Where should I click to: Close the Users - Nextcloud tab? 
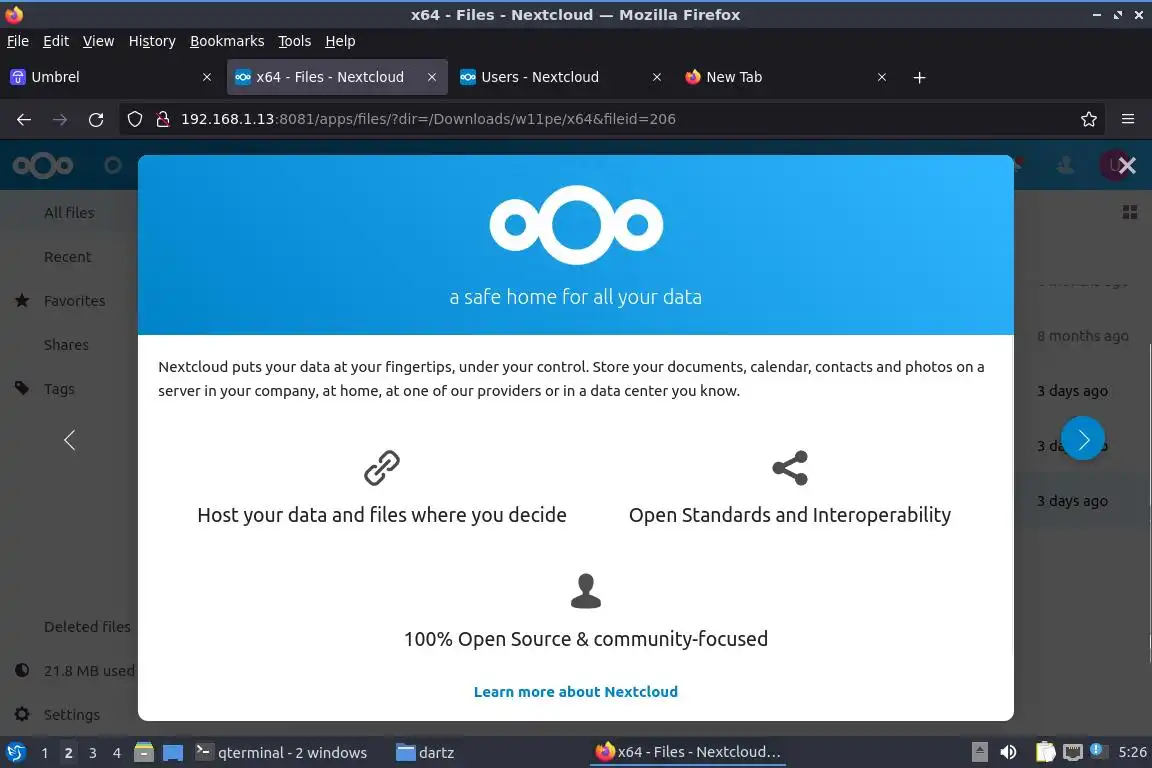coord(657,77)
